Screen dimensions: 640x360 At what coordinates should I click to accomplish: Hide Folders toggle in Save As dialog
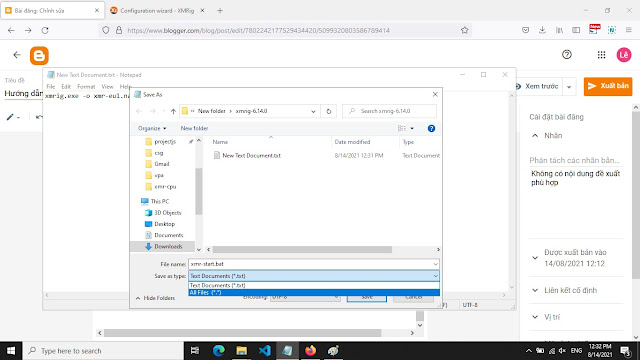pos(156,298)
